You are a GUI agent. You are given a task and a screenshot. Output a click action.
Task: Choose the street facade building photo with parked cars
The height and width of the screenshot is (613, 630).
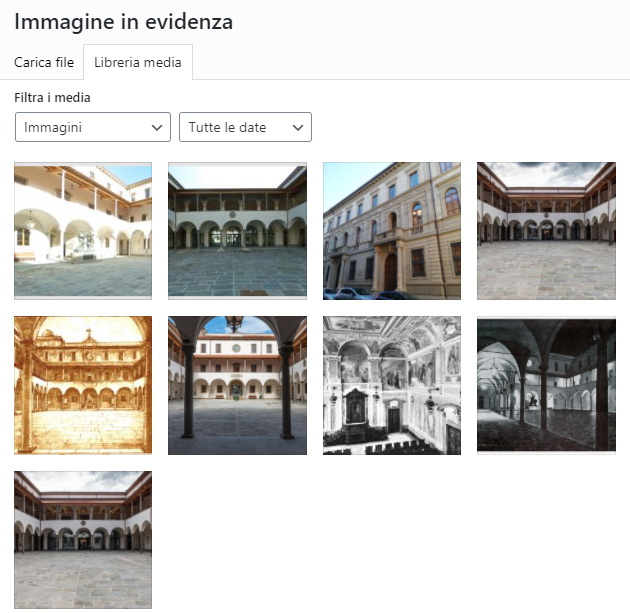tap(392, 231)
